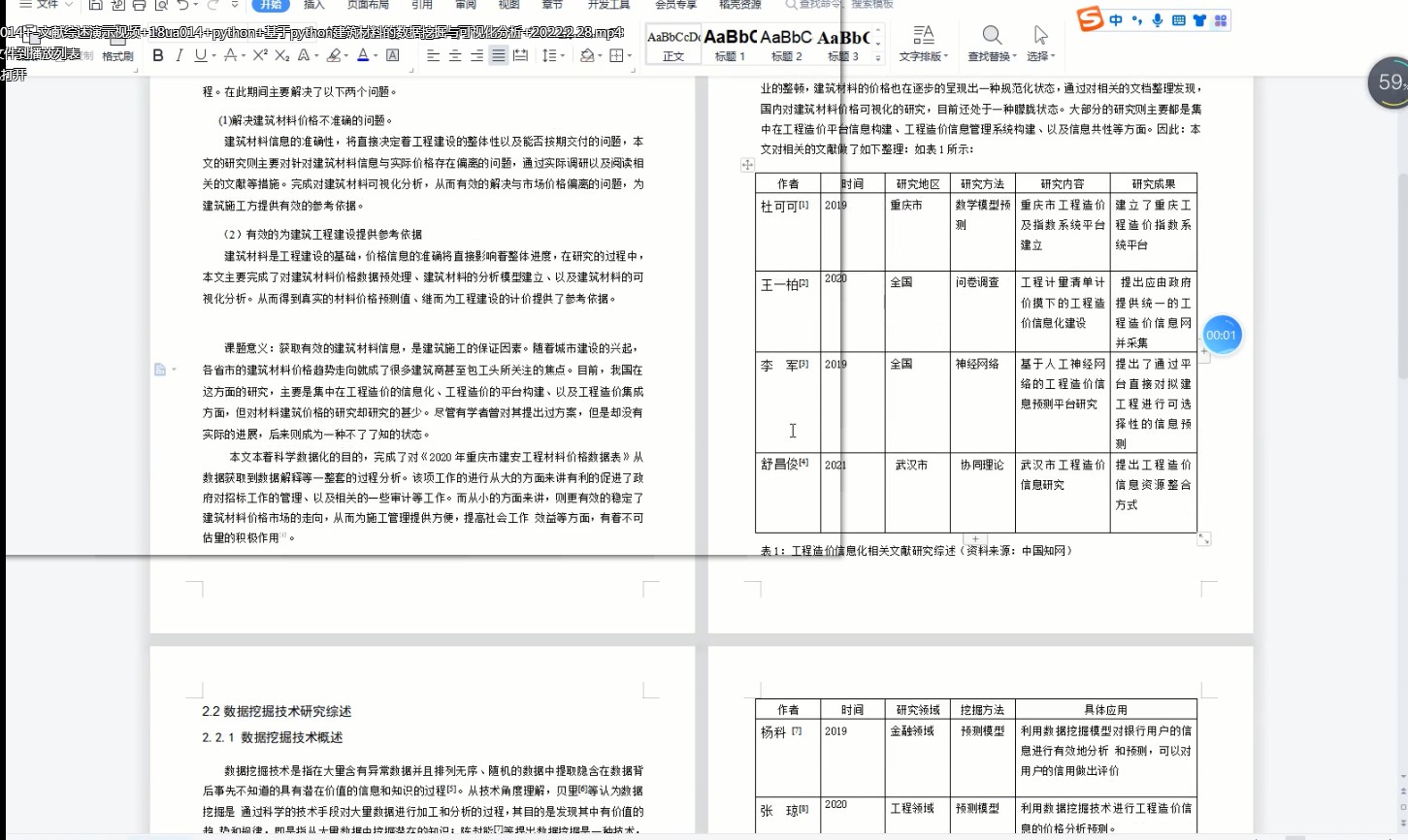
Task: Open borders dropdown arrow
Action: [629, 56]
